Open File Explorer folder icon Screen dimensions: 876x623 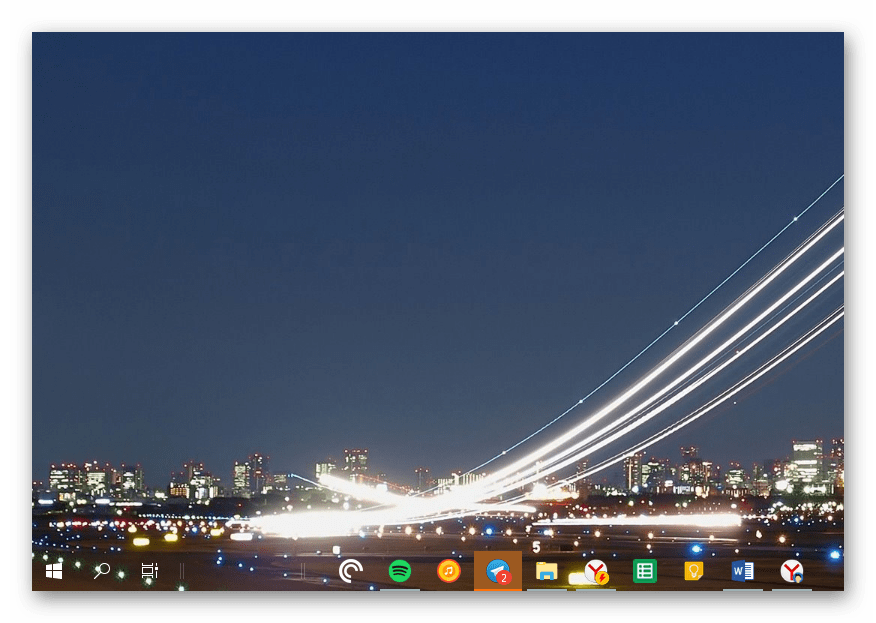[x=546, y=571]
